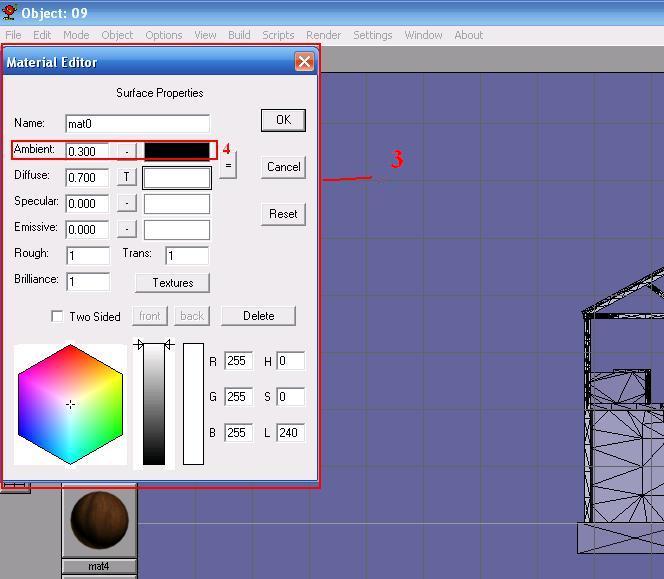
Task: Click the white color preview bar
Action: 194,404
